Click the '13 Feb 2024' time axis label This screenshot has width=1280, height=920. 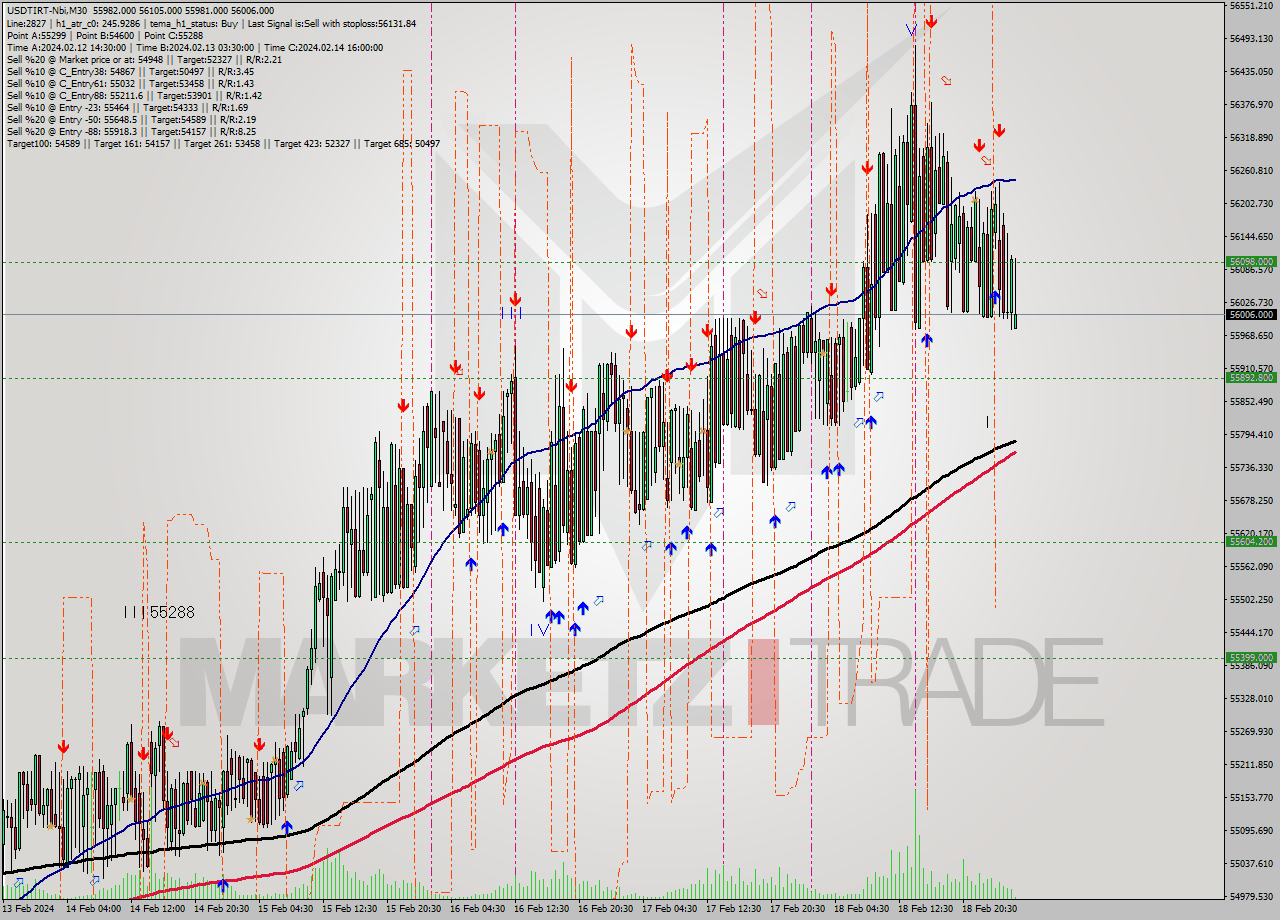tap(28, 909)
